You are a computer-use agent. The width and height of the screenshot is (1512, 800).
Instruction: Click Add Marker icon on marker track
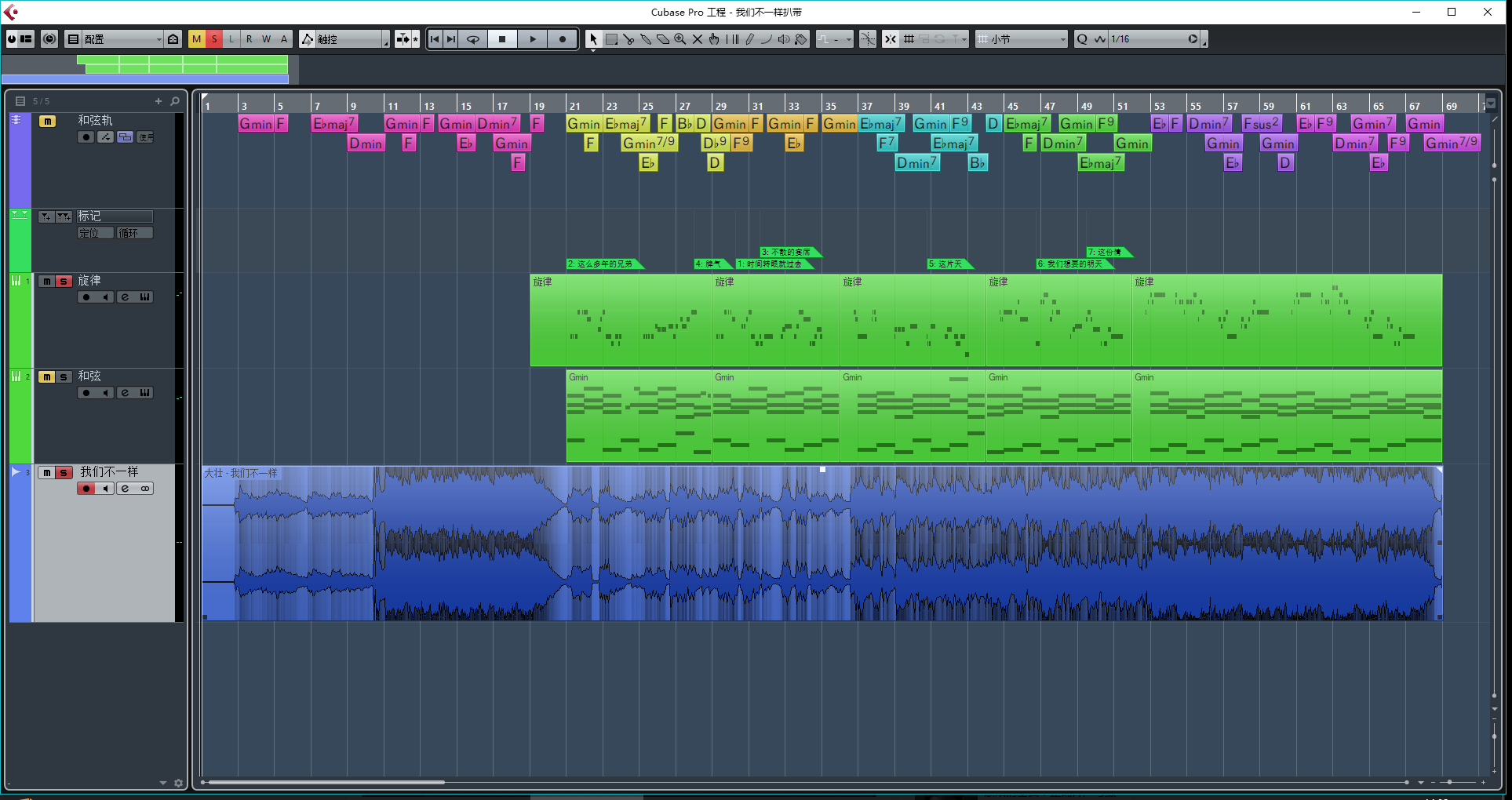pos(46,216)
